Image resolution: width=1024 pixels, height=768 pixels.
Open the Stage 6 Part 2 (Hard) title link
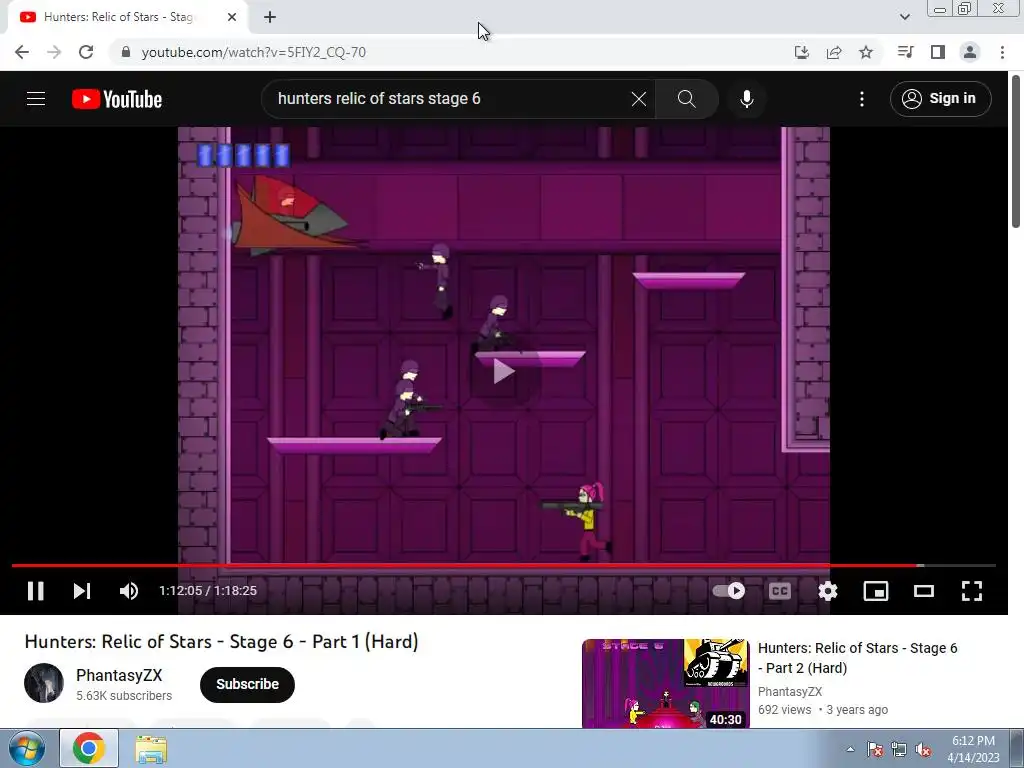pos(857,658)
